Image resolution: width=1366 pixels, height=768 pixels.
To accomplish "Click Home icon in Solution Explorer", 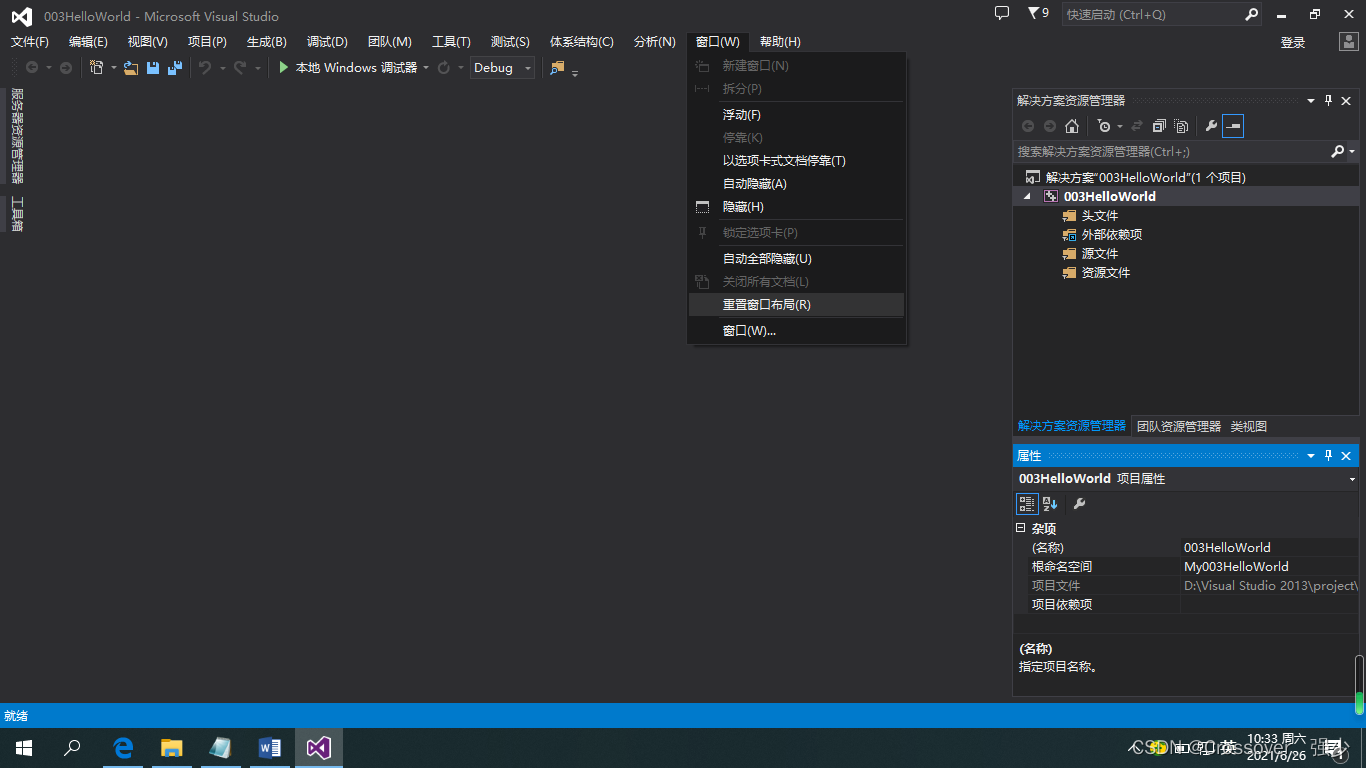I will [1072, 126].
